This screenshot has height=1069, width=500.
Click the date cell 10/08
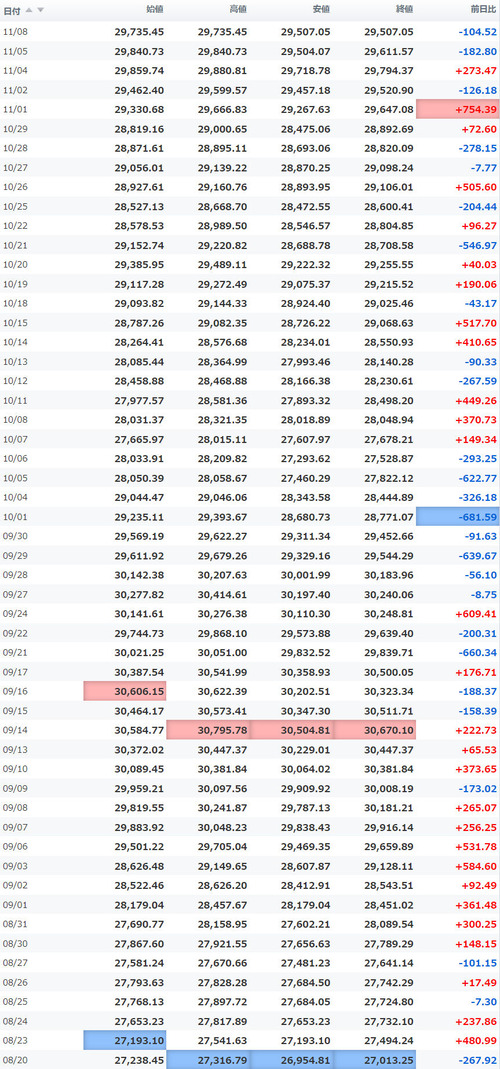15,420
